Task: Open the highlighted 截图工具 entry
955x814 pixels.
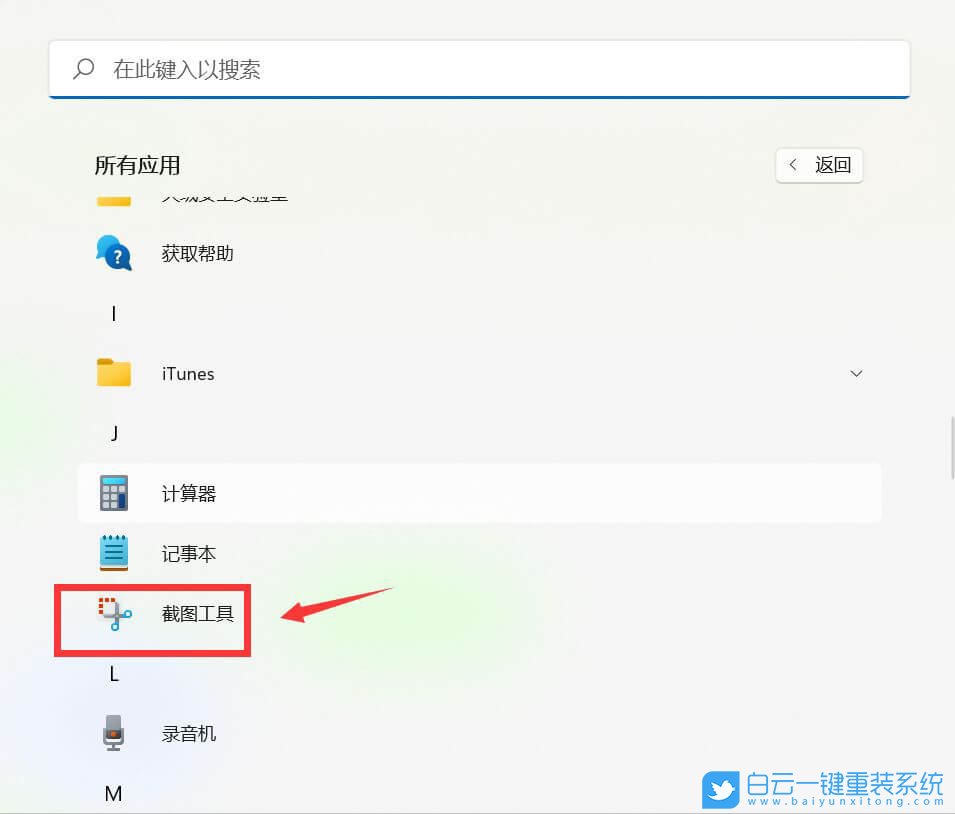Action: (197, 617)
